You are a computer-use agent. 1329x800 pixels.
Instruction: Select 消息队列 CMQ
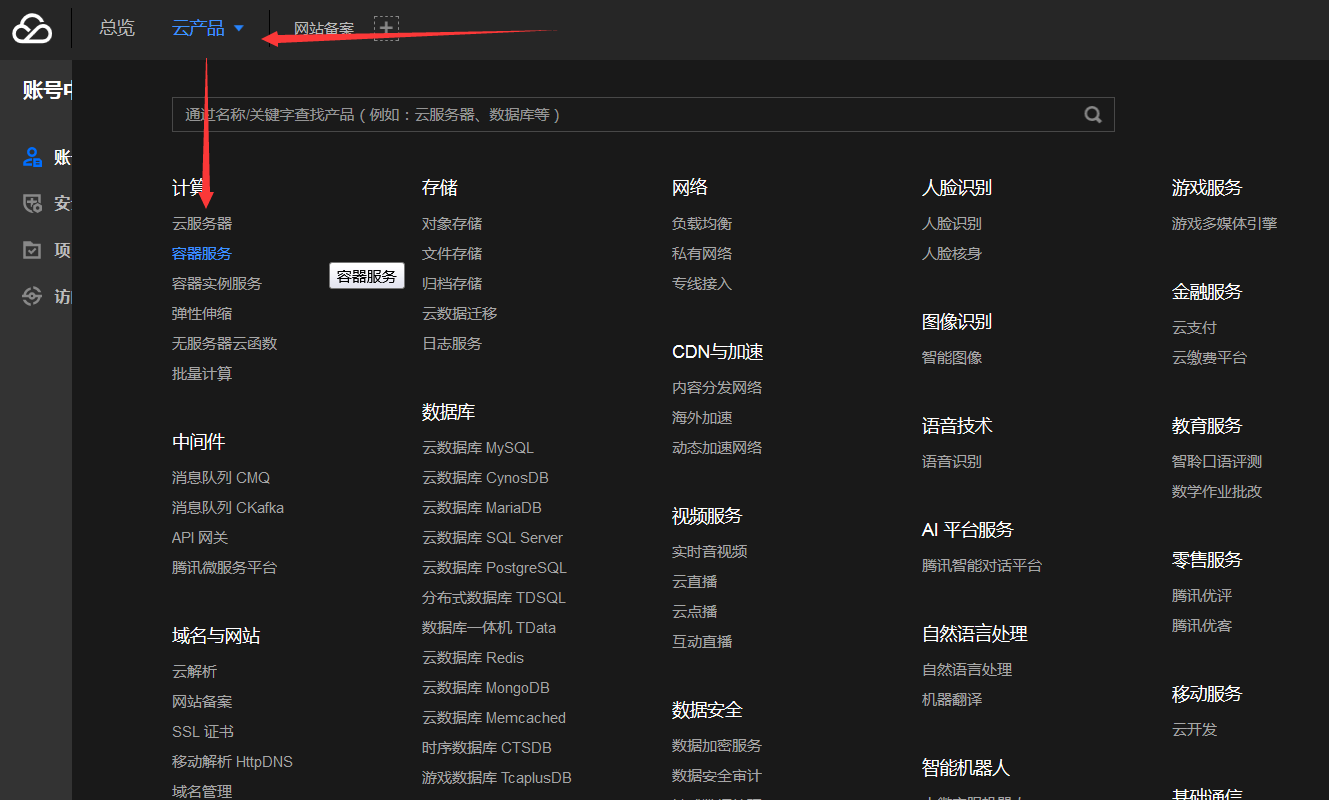[x=221, y=477]
